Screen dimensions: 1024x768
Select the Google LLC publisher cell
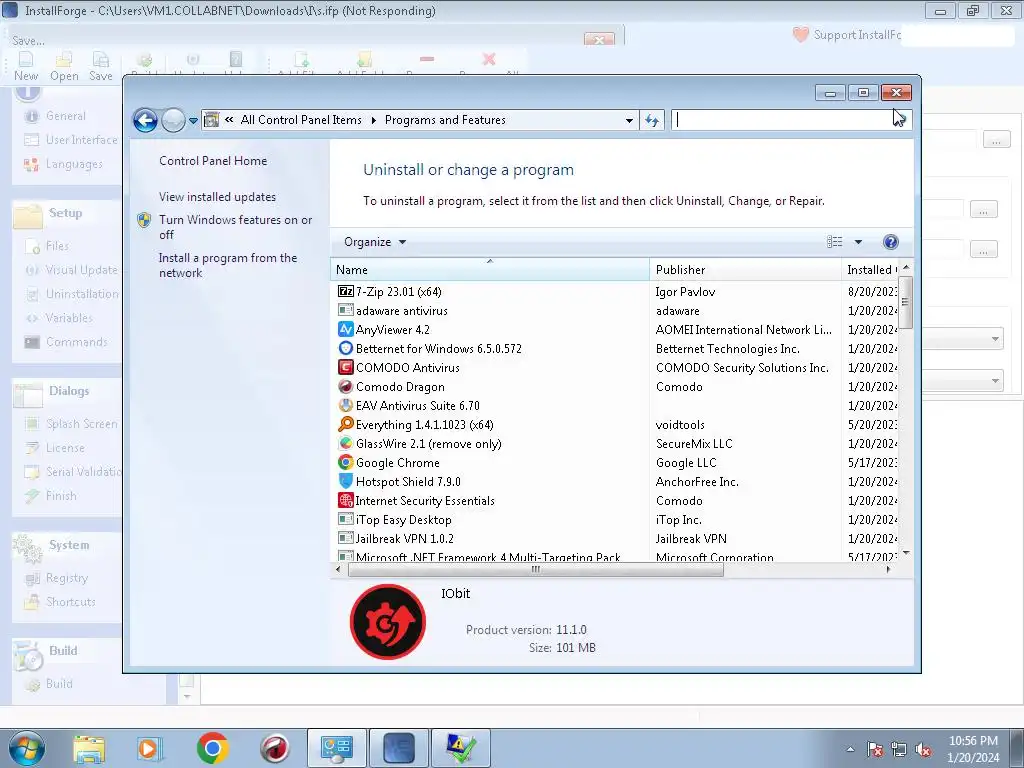pos(686,462)
